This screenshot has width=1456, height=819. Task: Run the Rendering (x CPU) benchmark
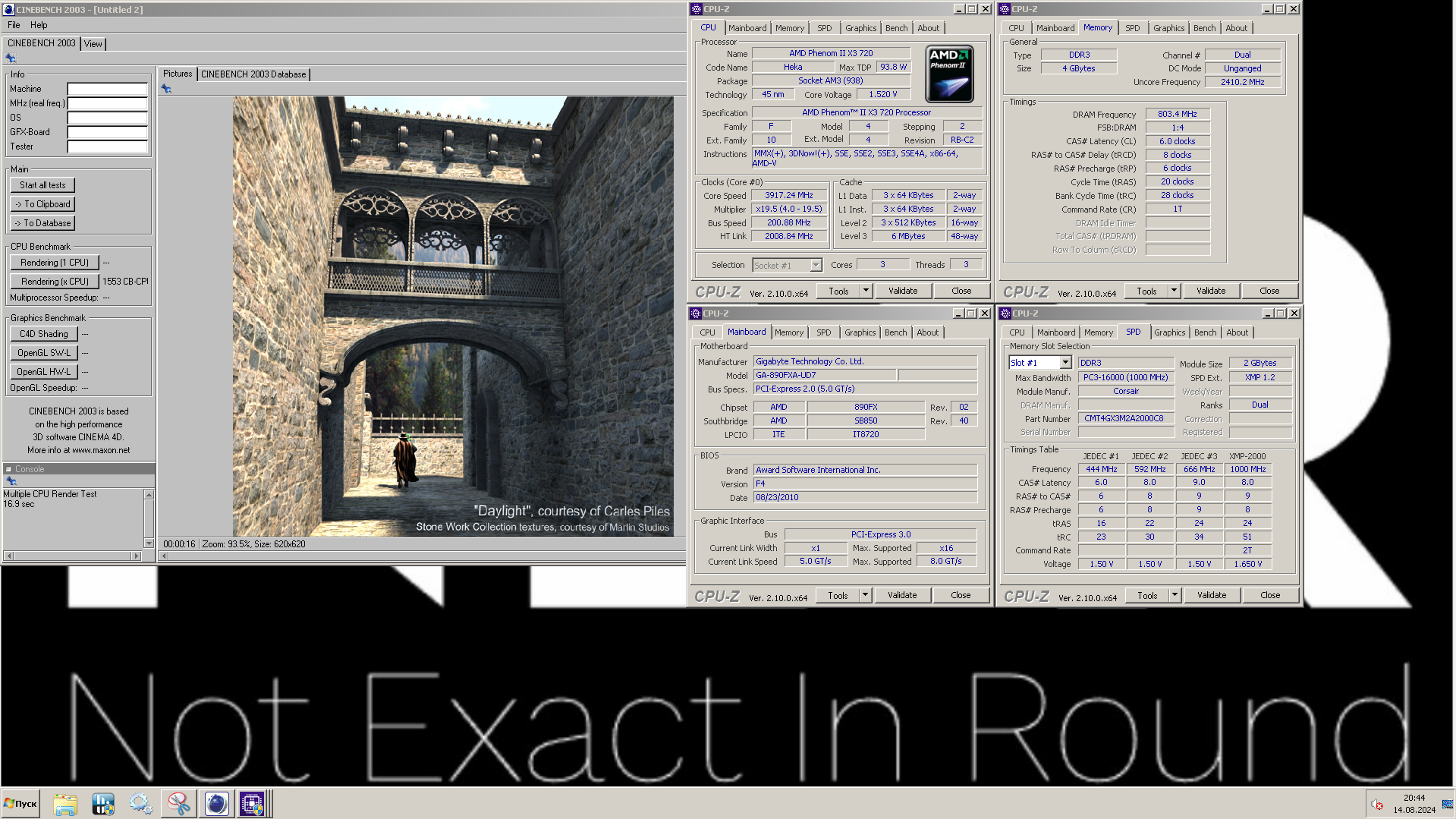(x=55, y=282)
